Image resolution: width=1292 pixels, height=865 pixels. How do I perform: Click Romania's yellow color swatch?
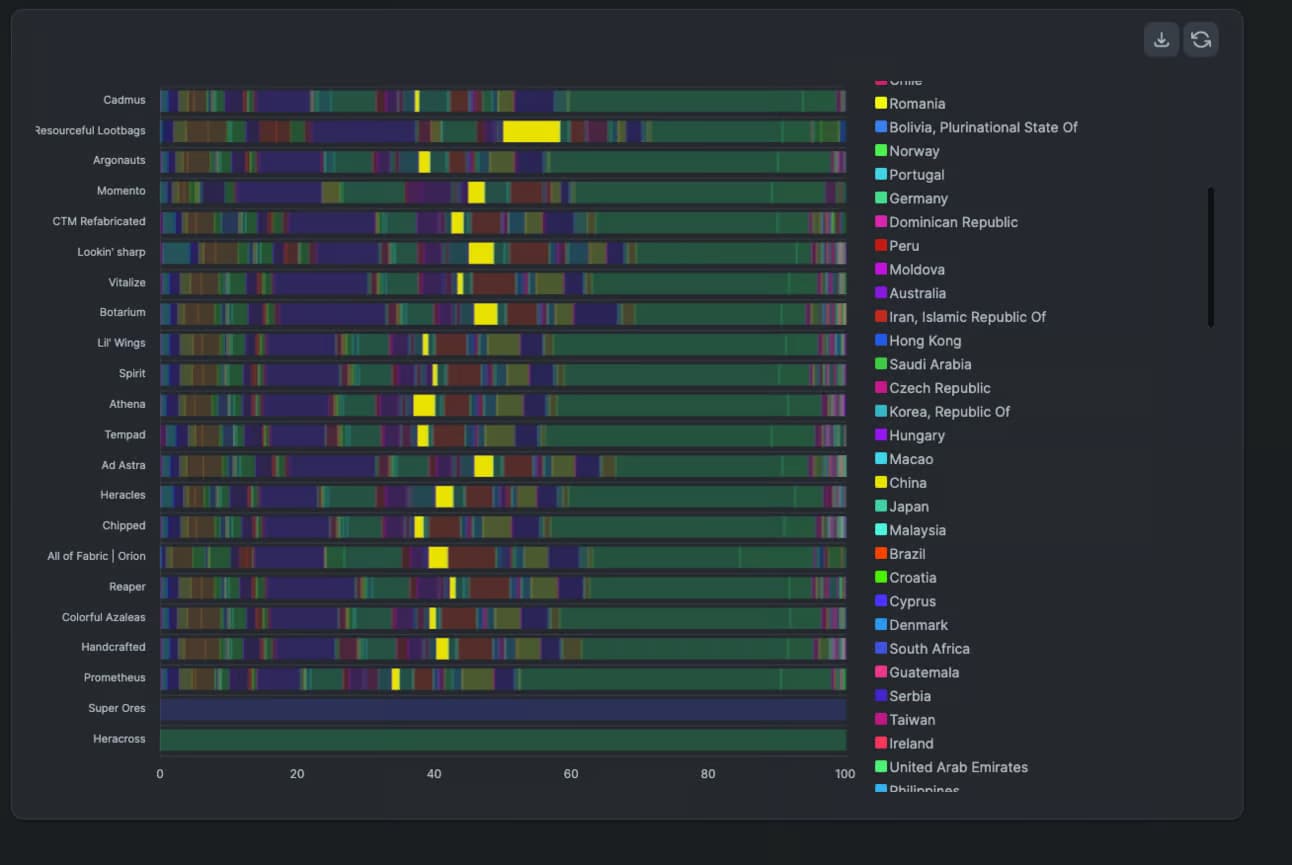click(x=882, y=102)
